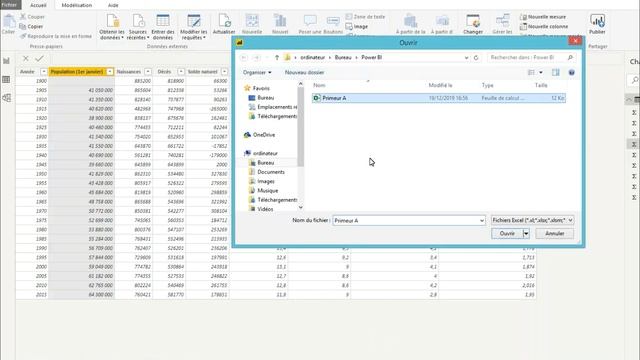Click the Bureau breadcrumb in address bar
The image size is (640, 360).
[x=343, y=58]
